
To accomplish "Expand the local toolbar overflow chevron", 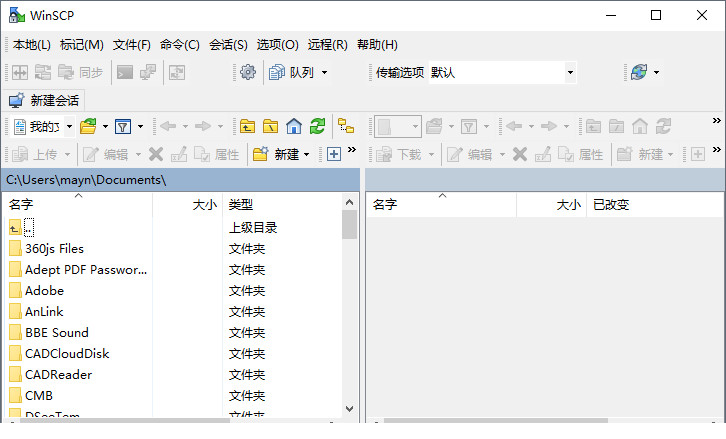I will [x=352, y=150].
